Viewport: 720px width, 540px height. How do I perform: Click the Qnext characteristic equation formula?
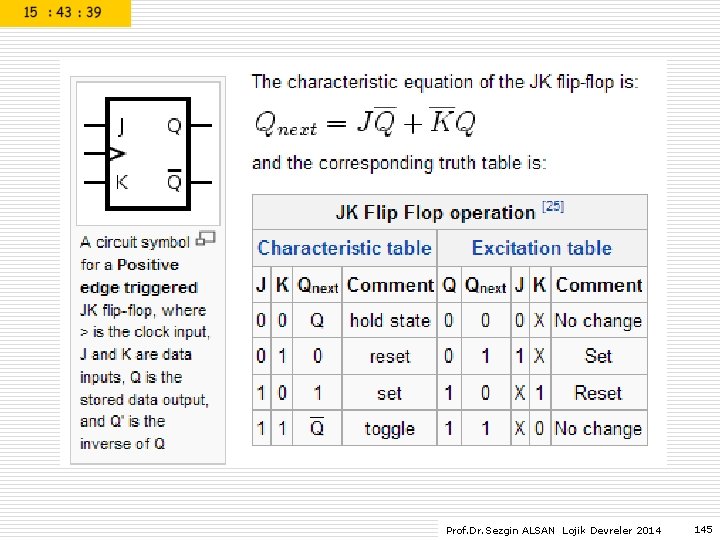(365, 122)
